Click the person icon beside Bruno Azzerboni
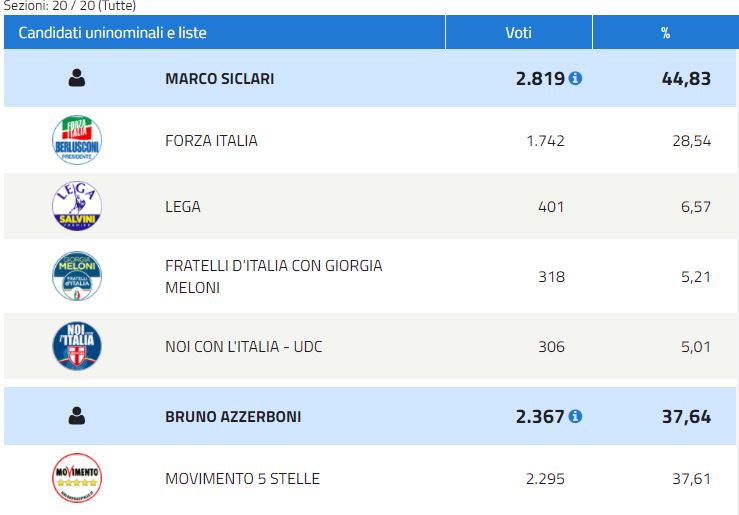The image size is (739, 515). click(x=77, y=416)
